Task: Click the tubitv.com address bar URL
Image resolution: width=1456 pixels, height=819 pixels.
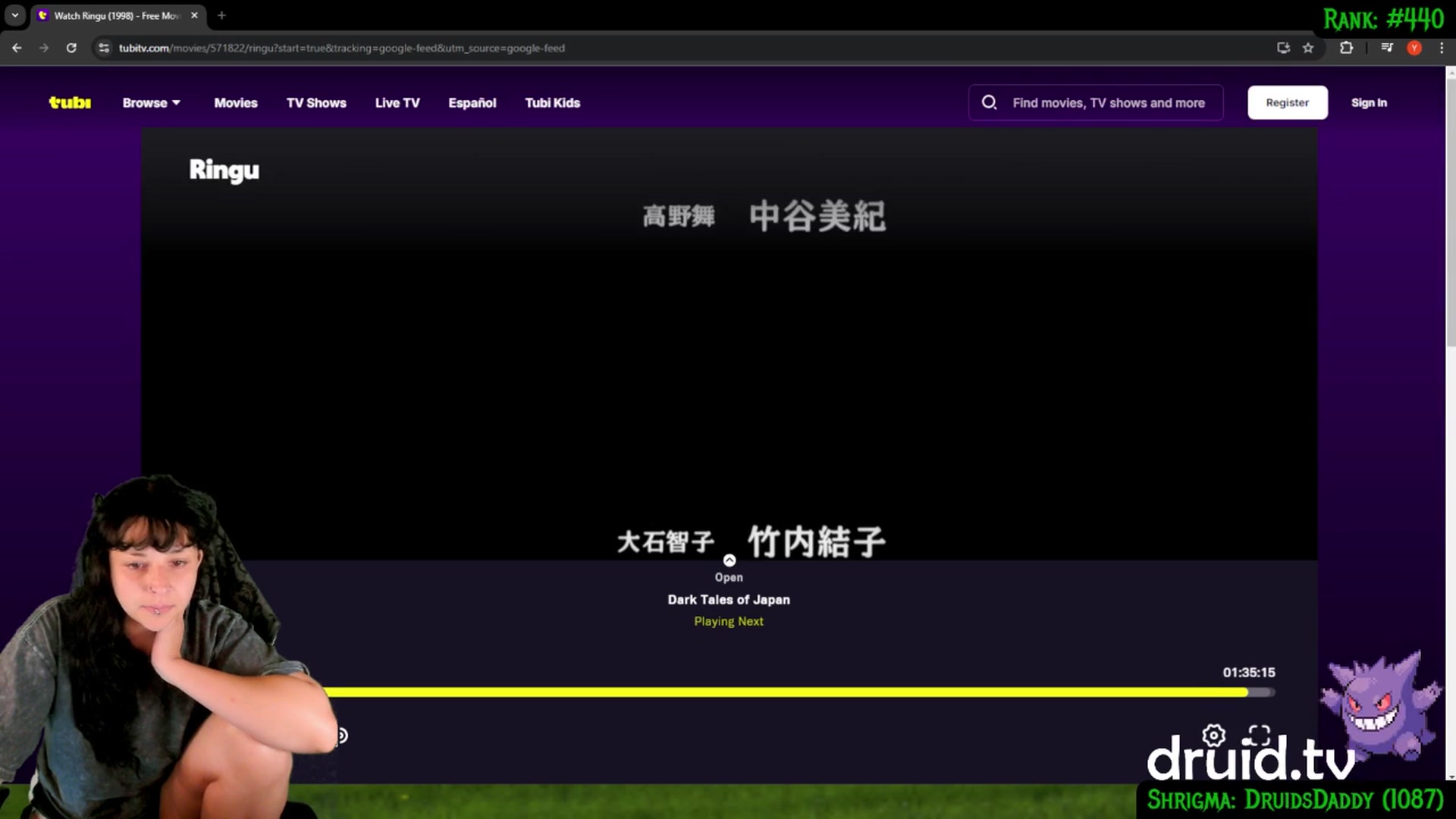Action: coord(341,48)
